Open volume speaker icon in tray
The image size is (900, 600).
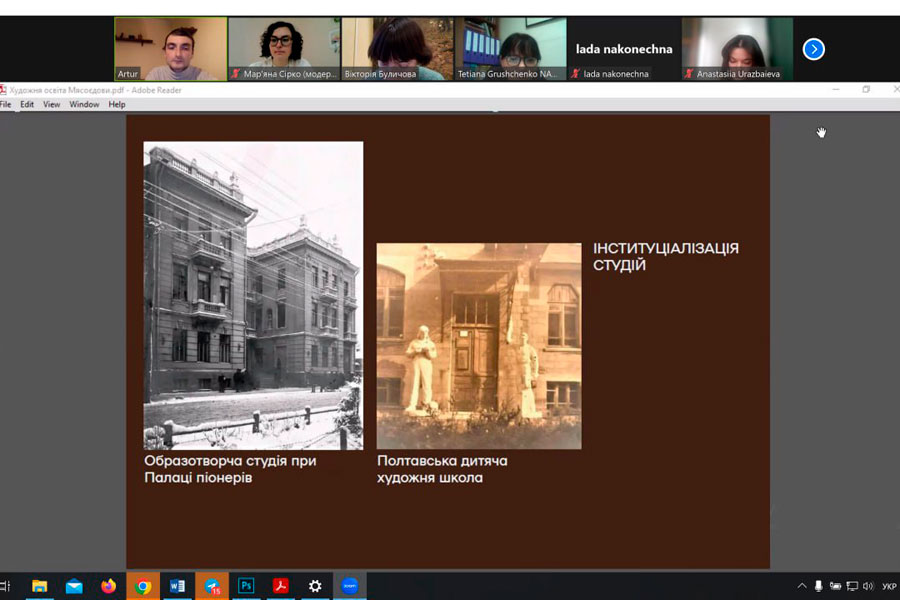coord(868,586)
